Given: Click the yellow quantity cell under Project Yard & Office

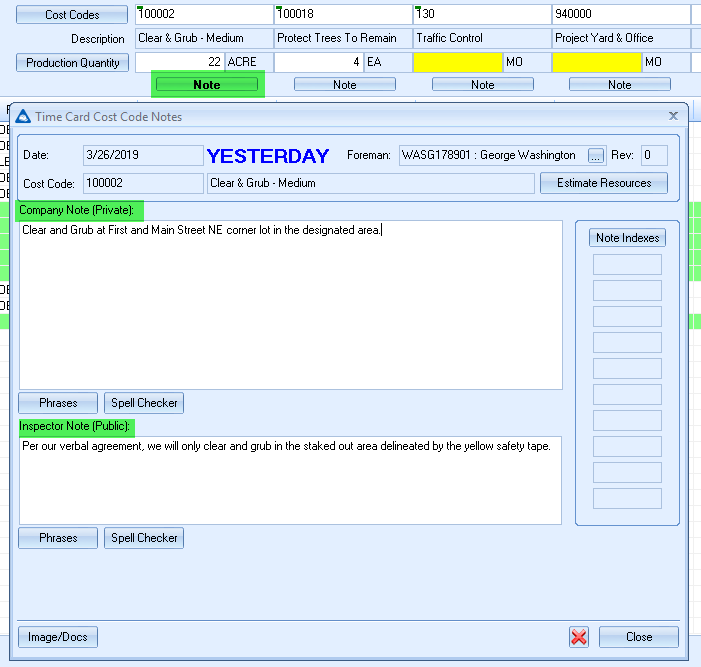Looking at the screenshot, I should point(597,62).
